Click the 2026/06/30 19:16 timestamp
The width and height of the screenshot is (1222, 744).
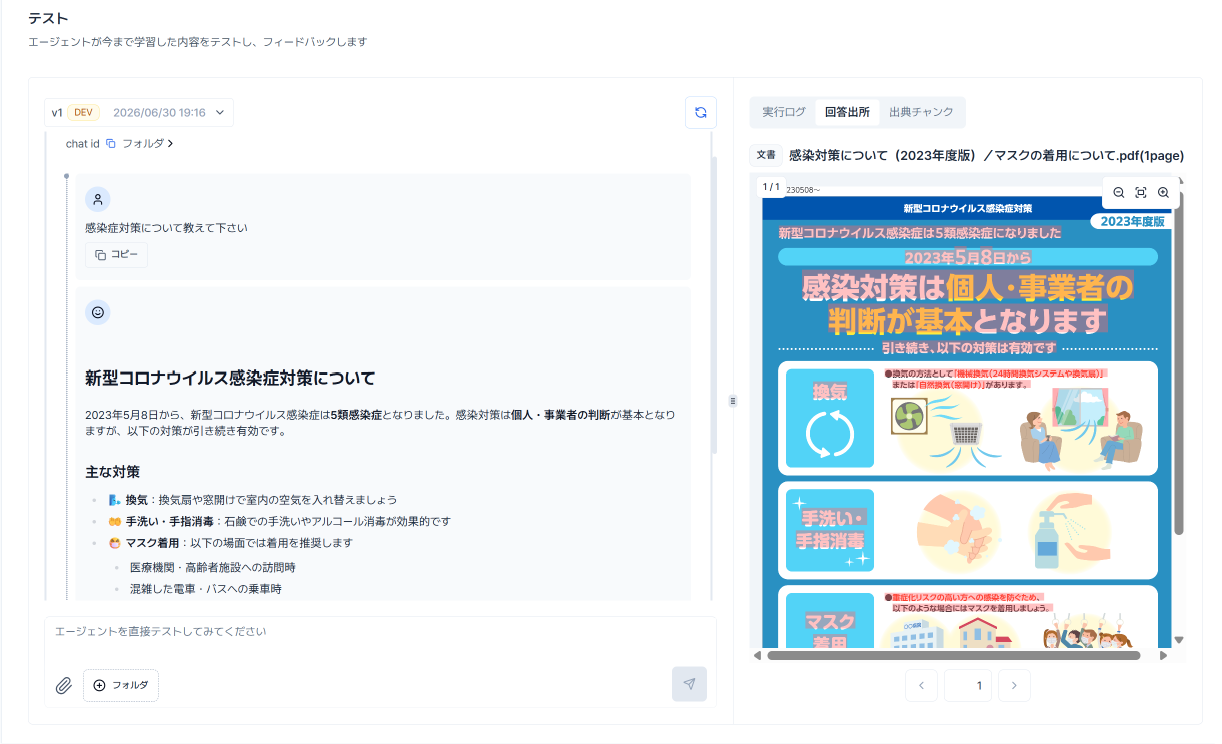tap(159, 113)
